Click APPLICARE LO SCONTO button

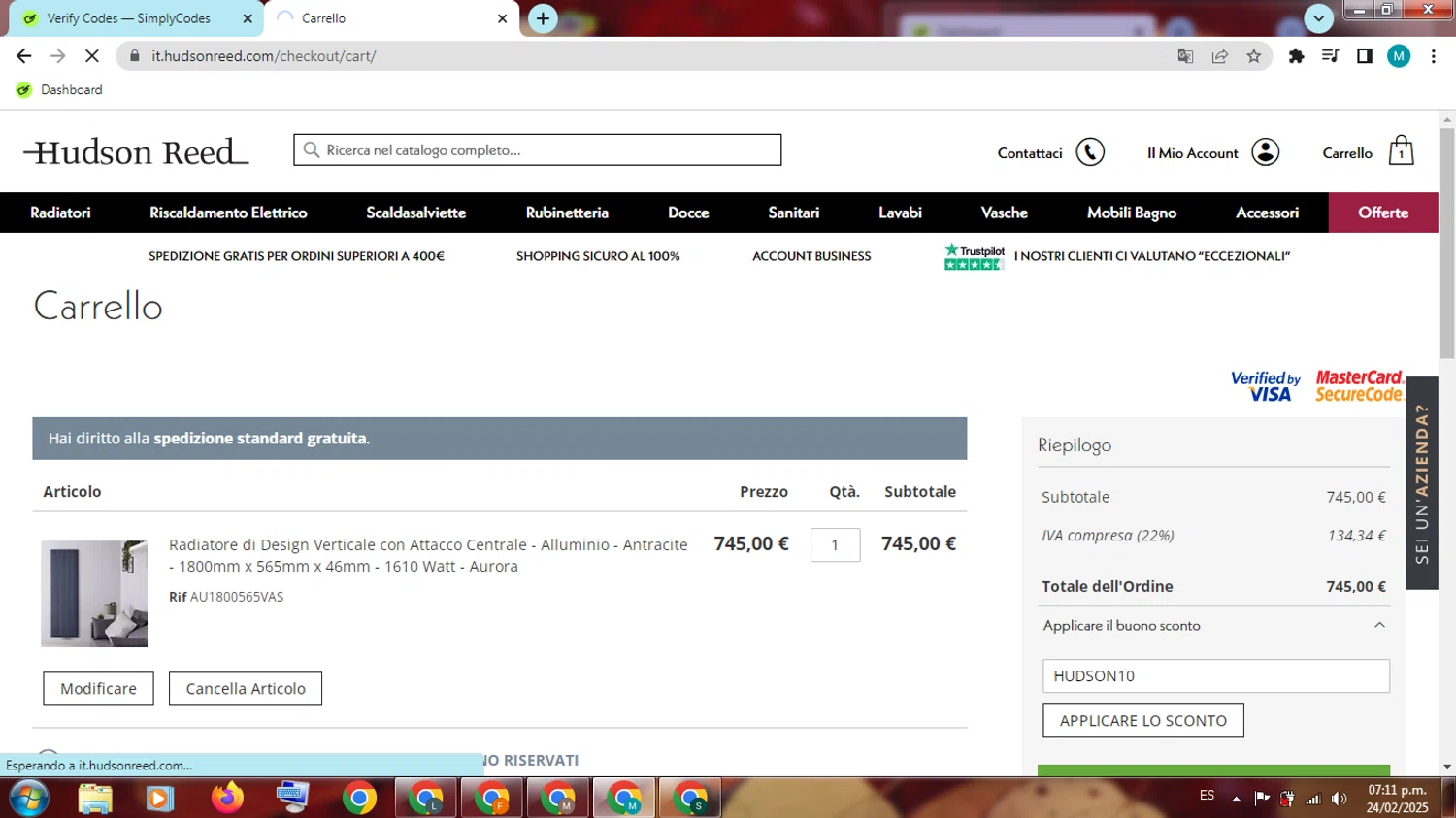pyautogui.click(x=1143, y=721)
